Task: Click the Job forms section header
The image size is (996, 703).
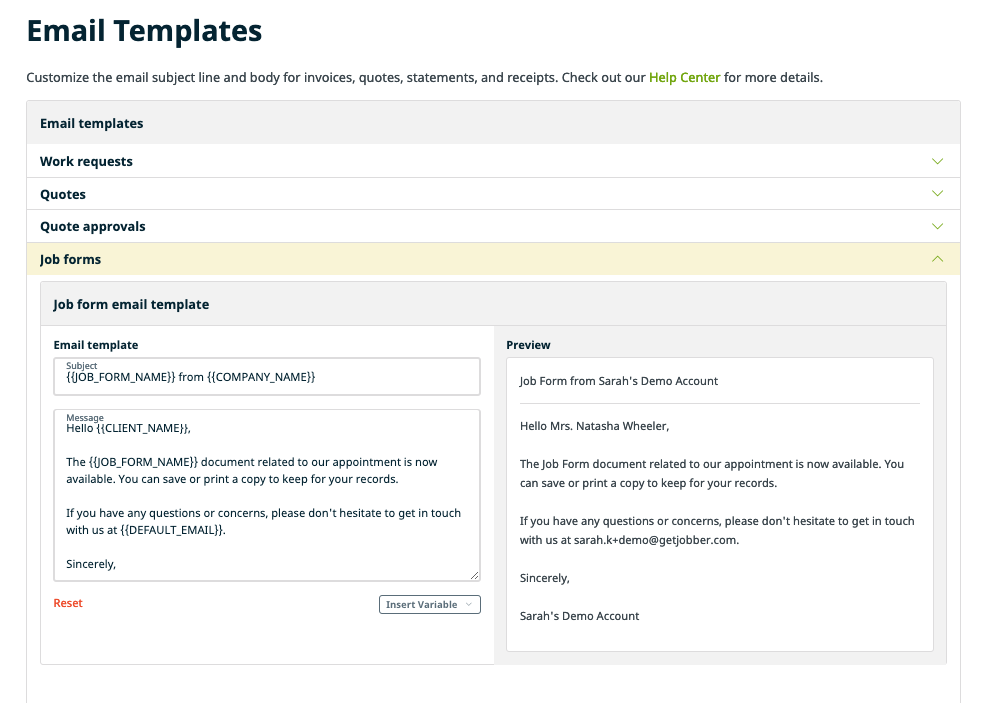Action: (x=70, y=259)
